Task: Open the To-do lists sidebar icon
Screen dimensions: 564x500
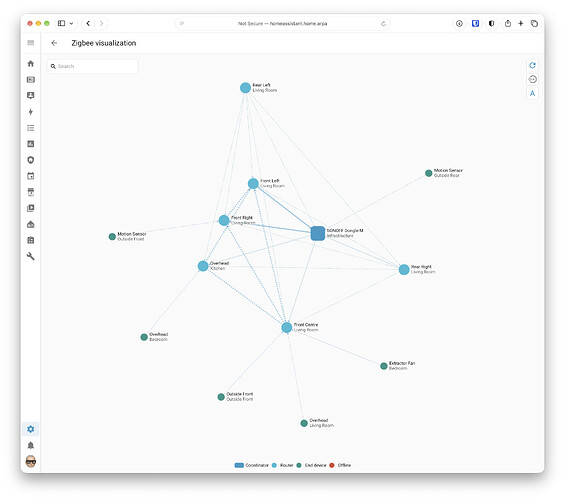Action: 31,128
